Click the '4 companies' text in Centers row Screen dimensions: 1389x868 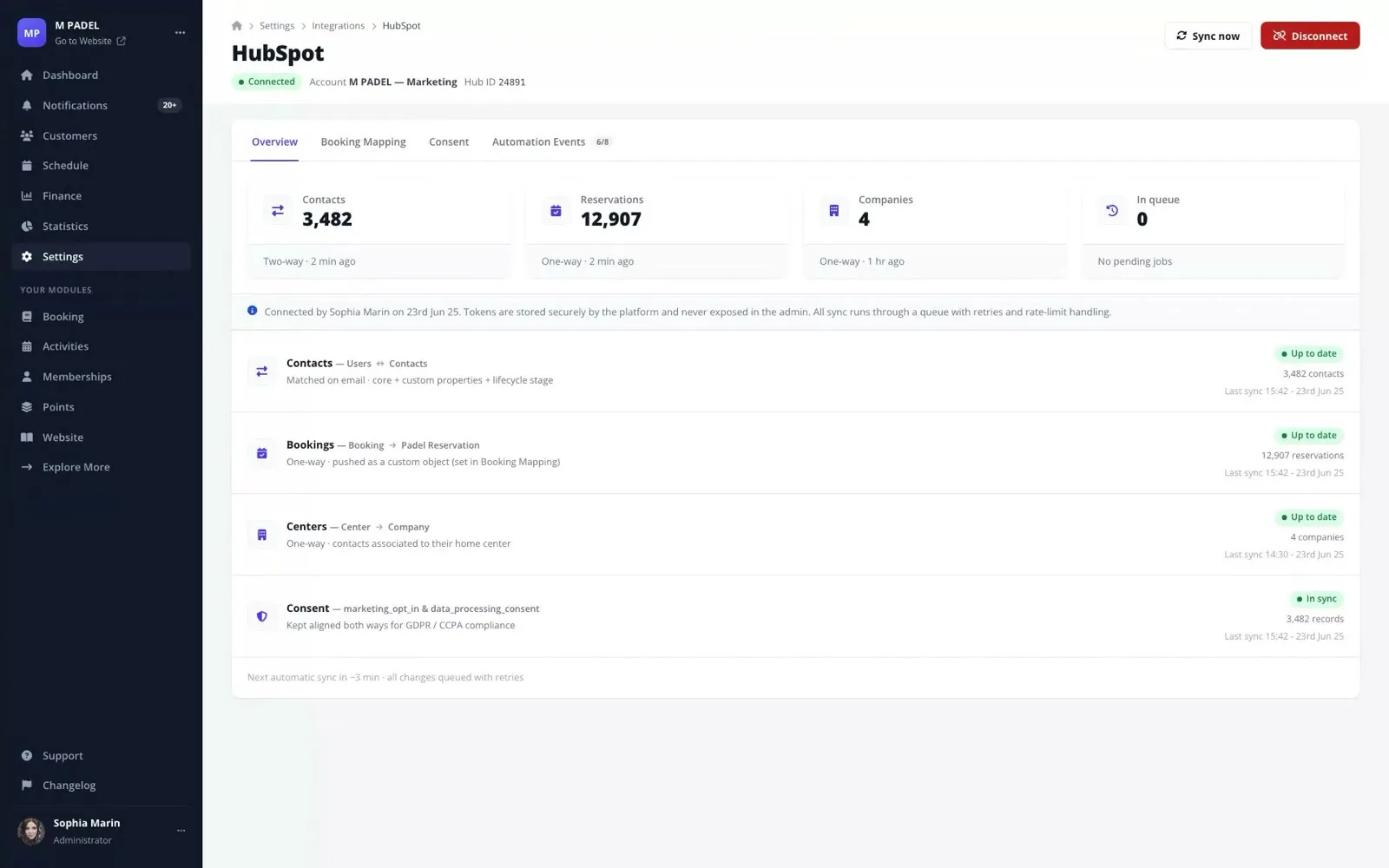click(1317, 537)
